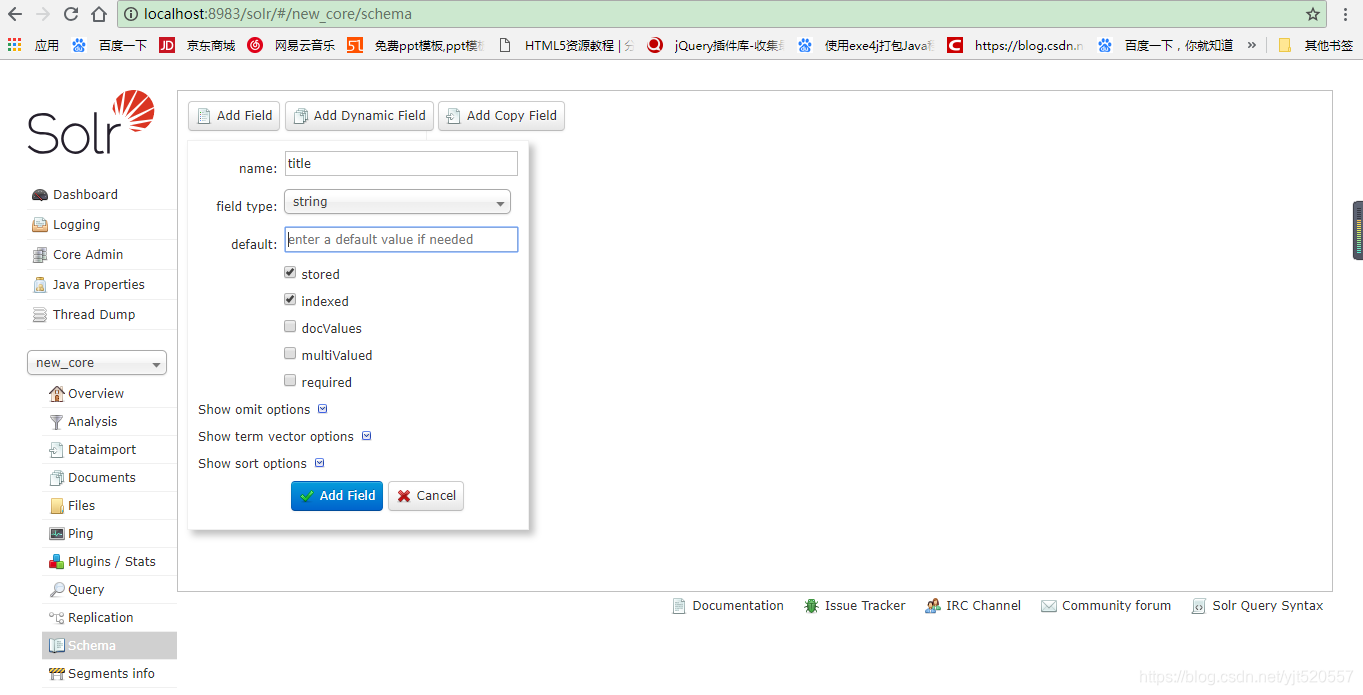
Task: Click the Files folder icon
Action: tap(57, 506)
